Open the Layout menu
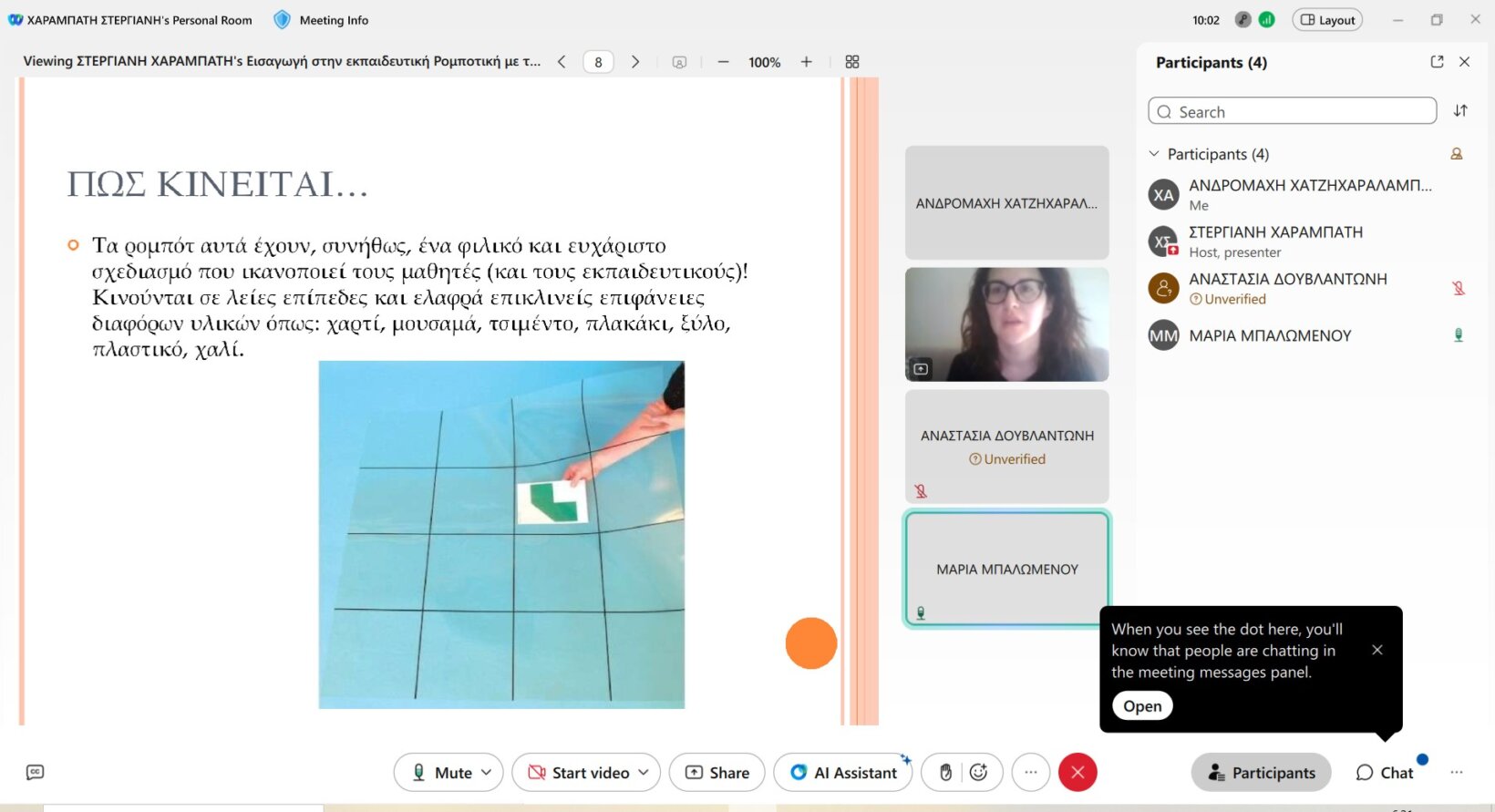The width and height of the screenshot is (1495, 812). pos(1327,20)
